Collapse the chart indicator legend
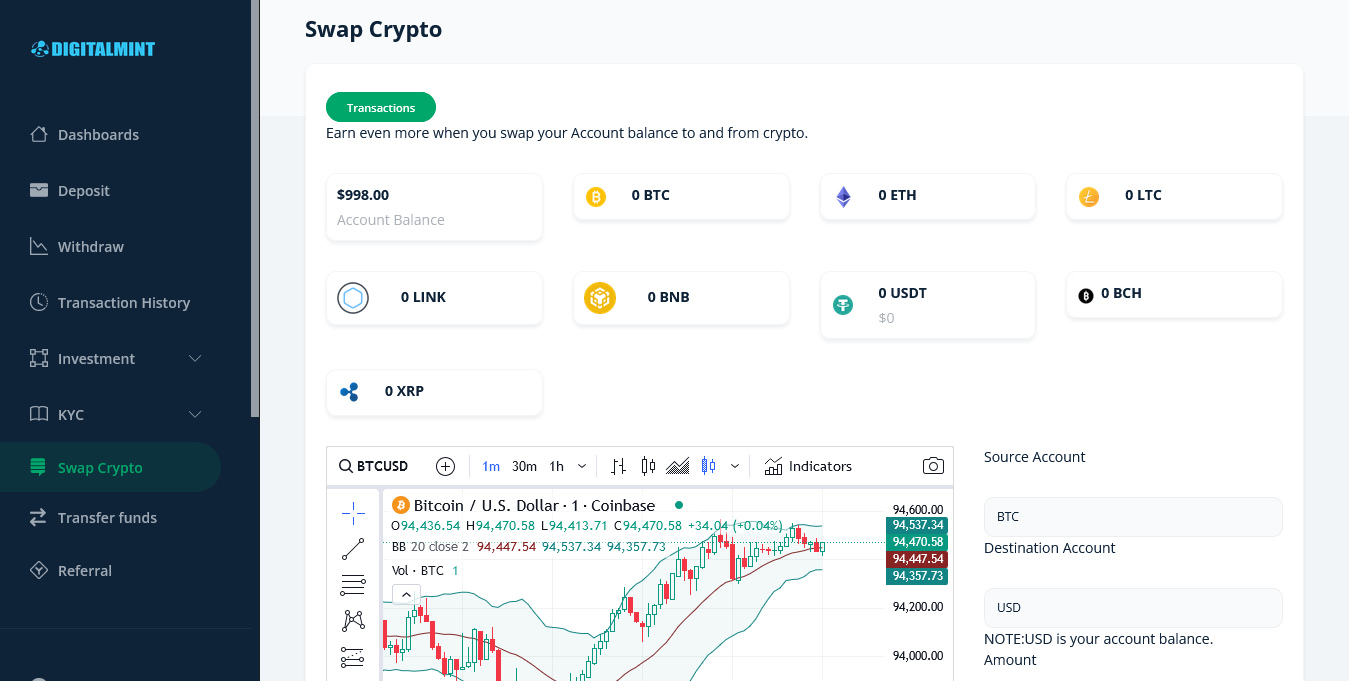The width and height of the screenshot is (1349, 681). [x=405, y=595]
